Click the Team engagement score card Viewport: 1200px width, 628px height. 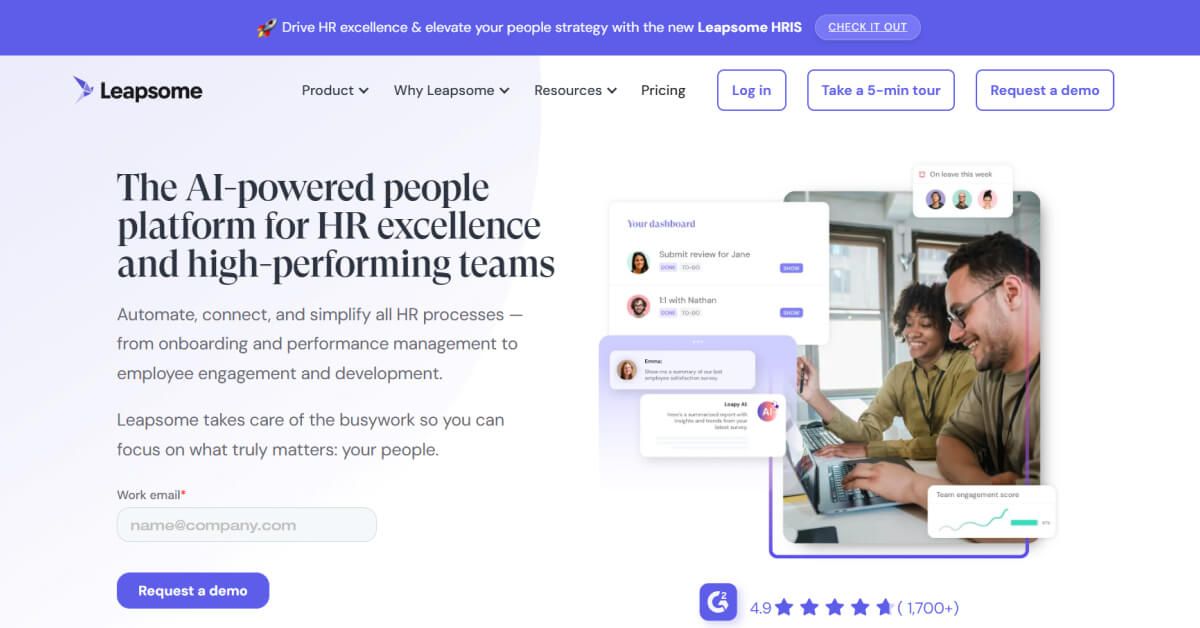[x=991, y=511]
